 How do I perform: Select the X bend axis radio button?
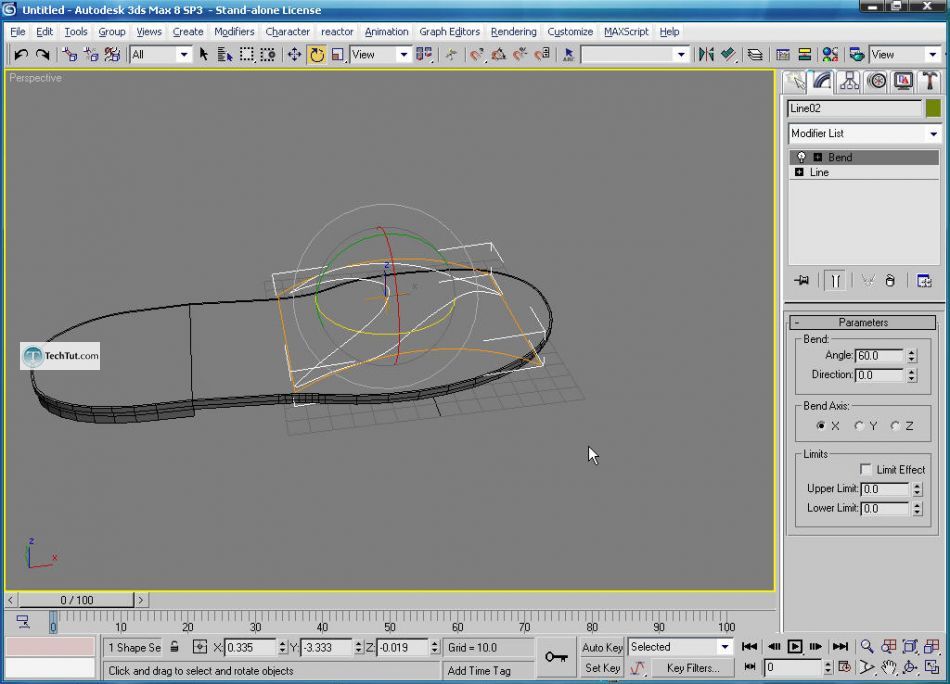pyautogui.click(x=821, y=426)
